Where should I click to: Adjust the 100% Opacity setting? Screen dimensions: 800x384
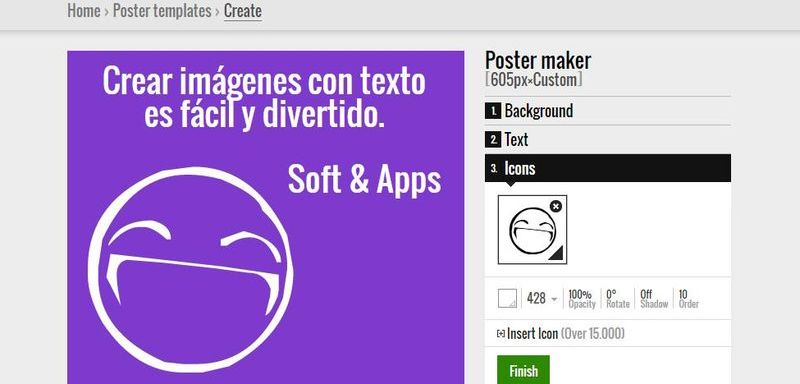(x=582, y=298)
